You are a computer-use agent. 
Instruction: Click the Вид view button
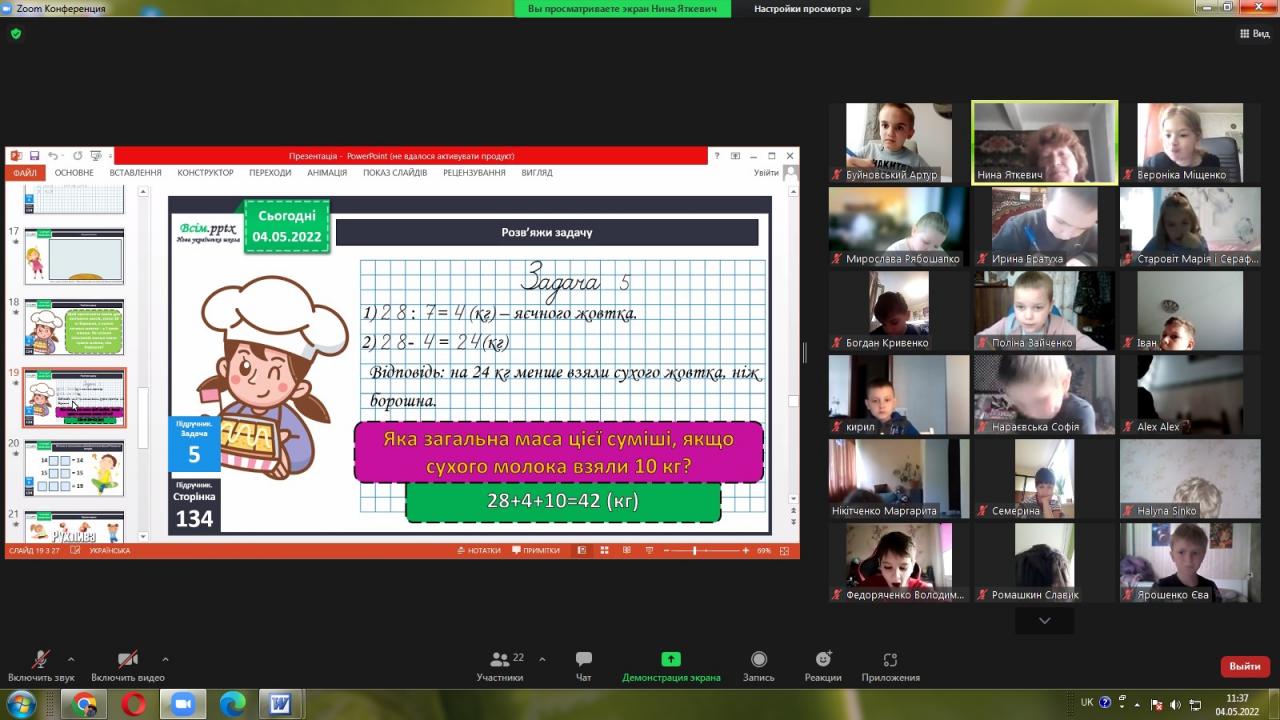click(1254, 33)
